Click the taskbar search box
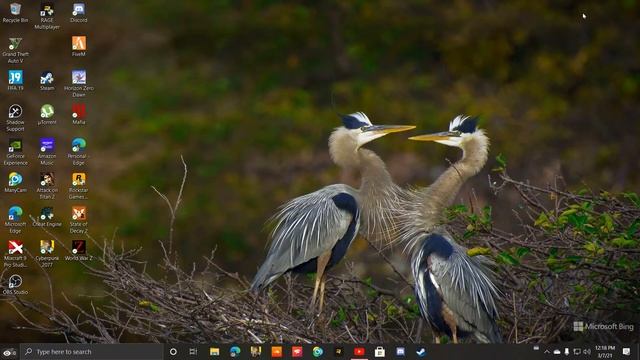 coord(92,352)
